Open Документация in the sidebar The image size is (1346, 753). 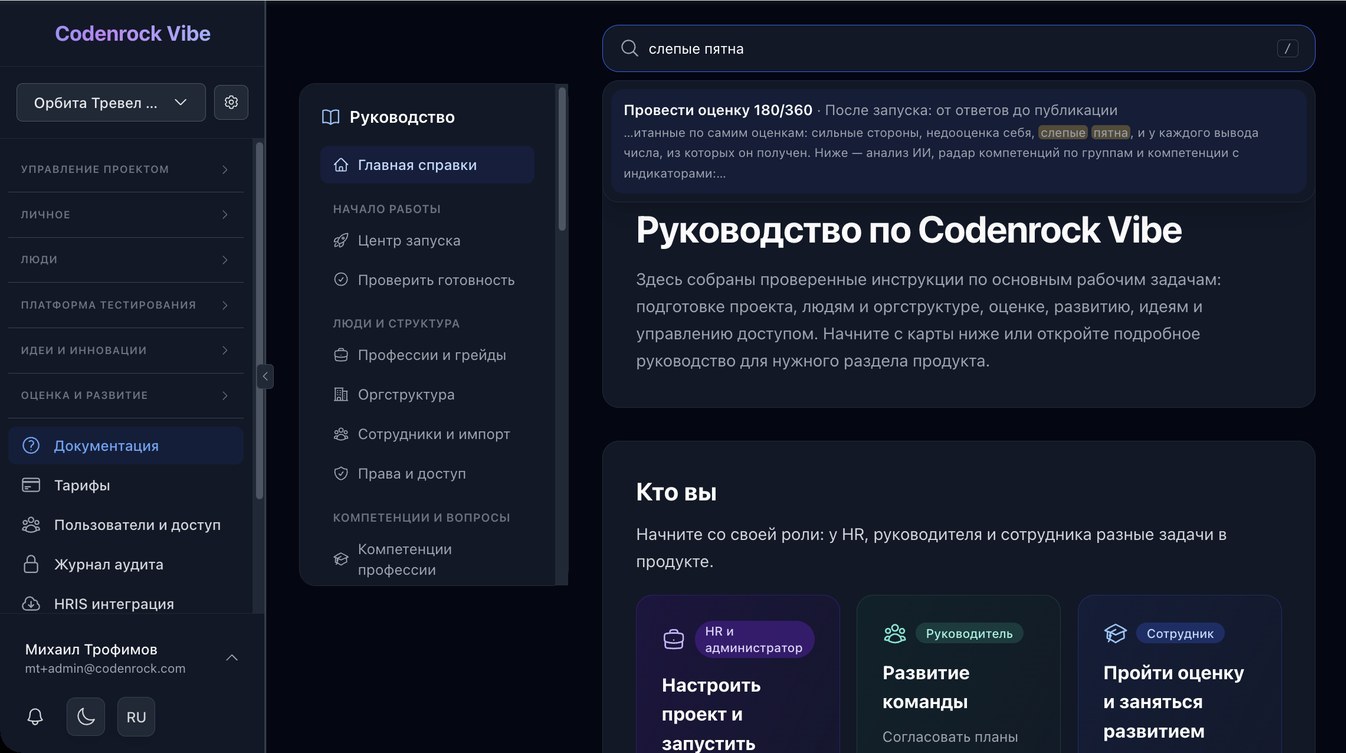tap(126, 445)
